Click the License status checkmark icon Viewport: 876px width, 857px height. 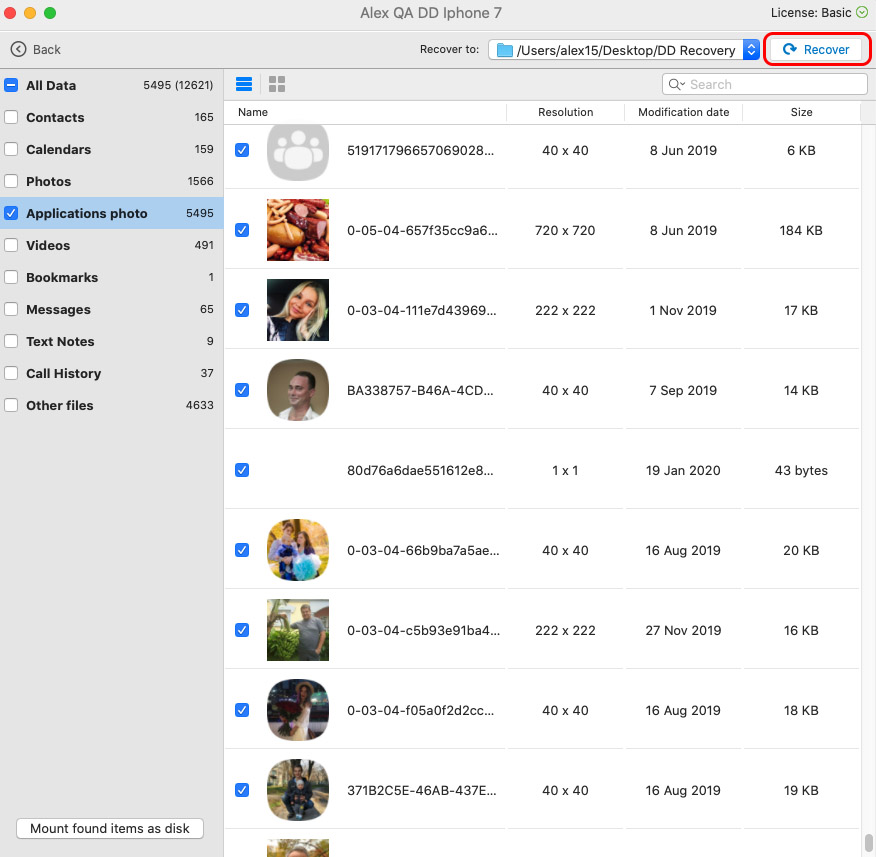pos(862,13)
